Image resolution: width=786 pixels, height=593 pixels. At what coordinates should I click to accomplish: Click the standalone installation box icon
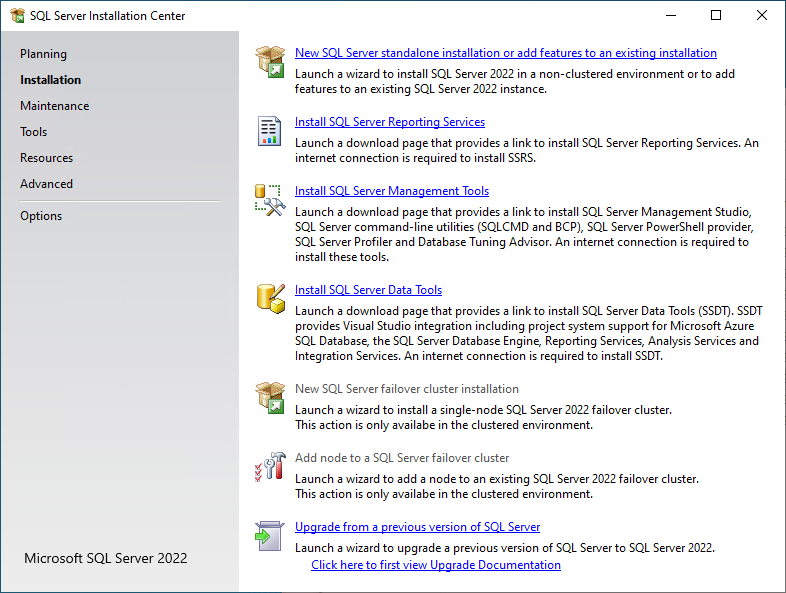coord(270,62)
